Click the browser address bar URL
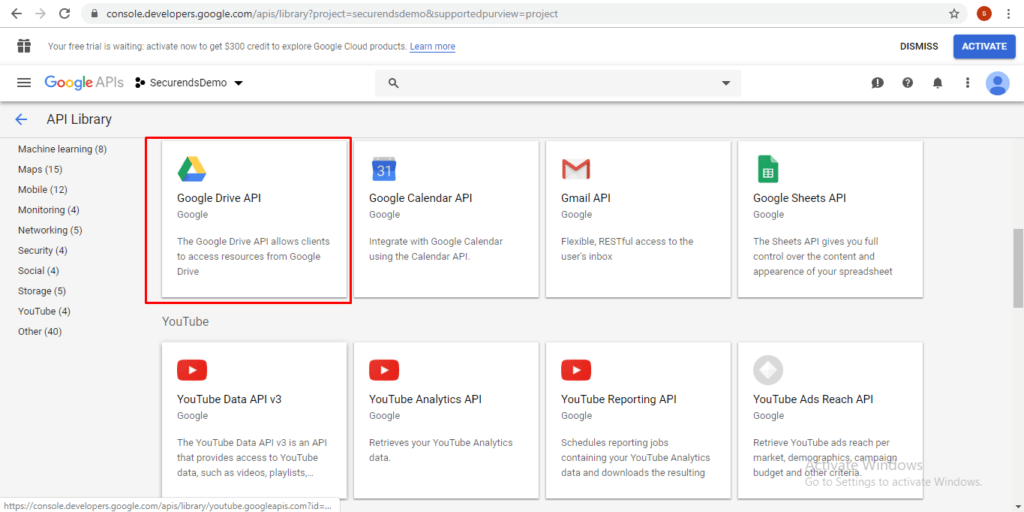Viewport: 1024px width, 512px height. pos(332,14)
